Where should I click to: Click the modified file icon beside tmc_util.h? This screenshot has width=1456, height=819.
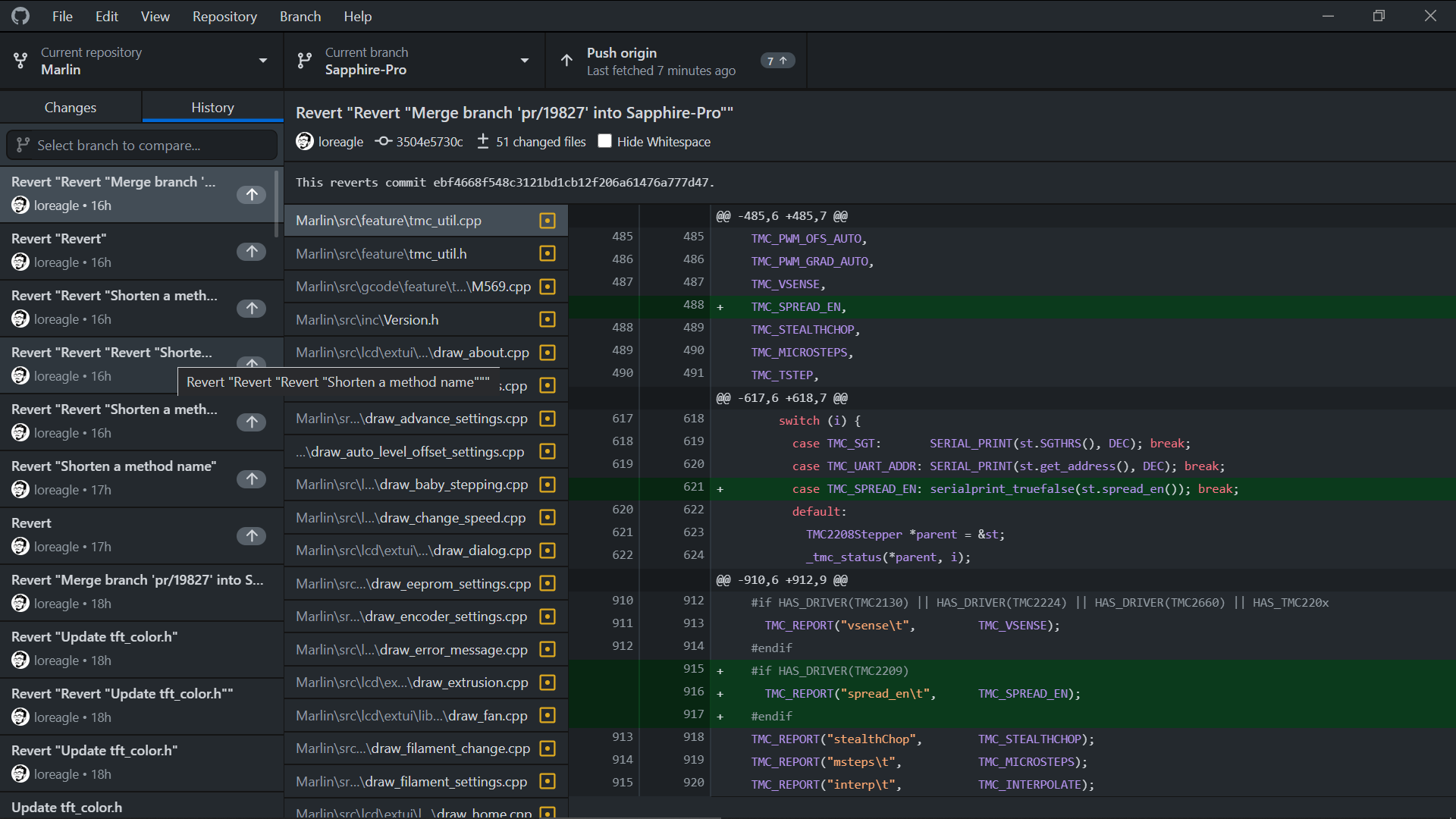[548, 253]
